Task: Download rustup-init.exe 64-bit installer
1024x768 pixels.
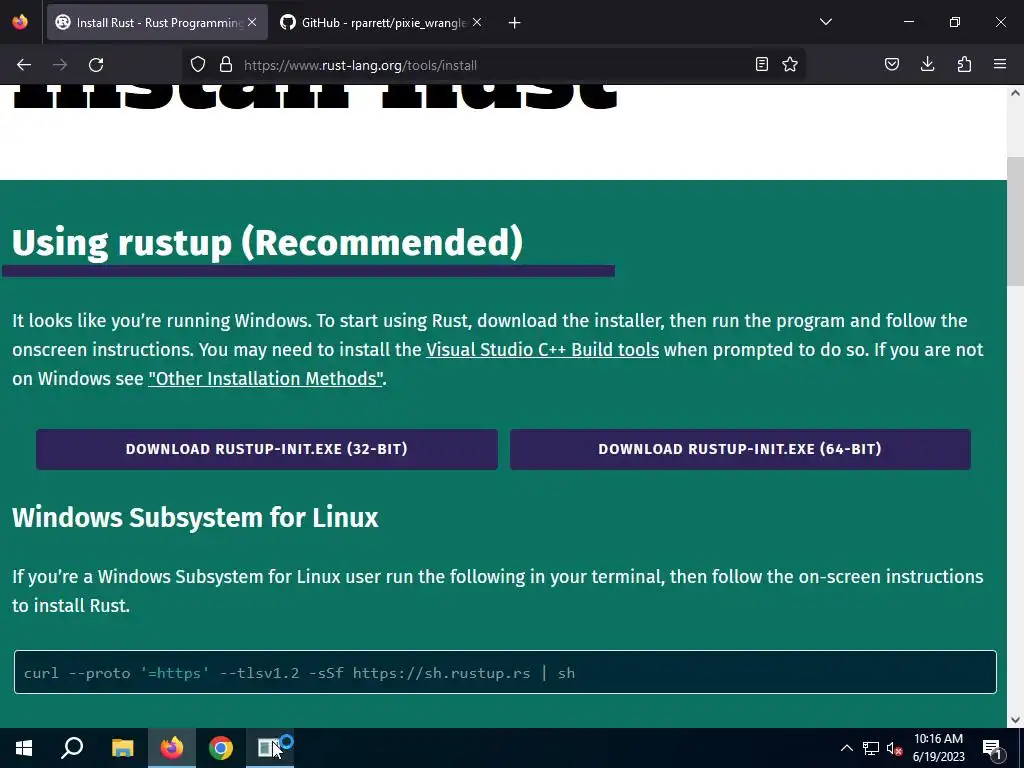Action: [740, 449]
